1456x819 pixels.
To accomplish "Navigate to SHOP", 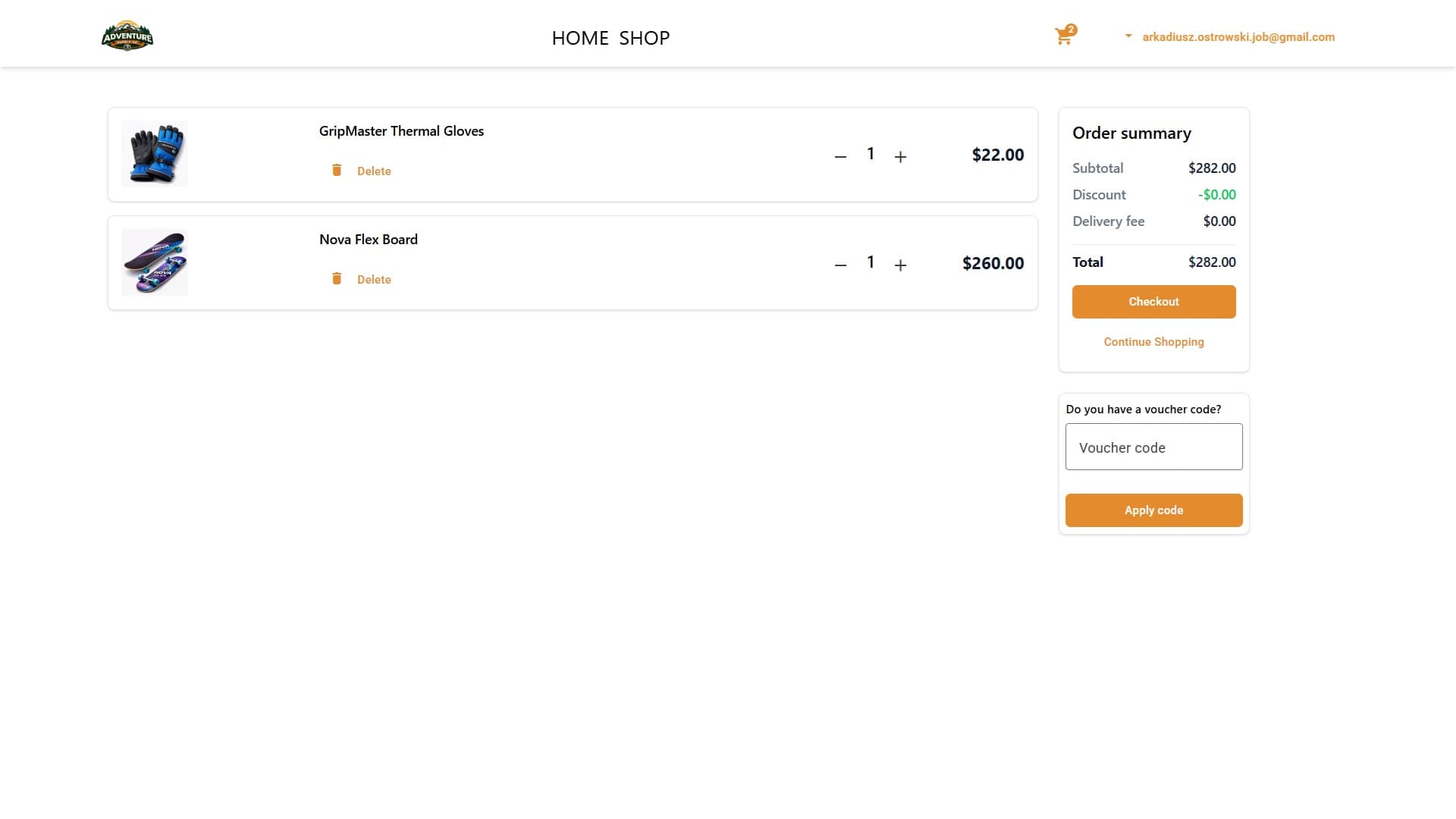I will point(645,37).
